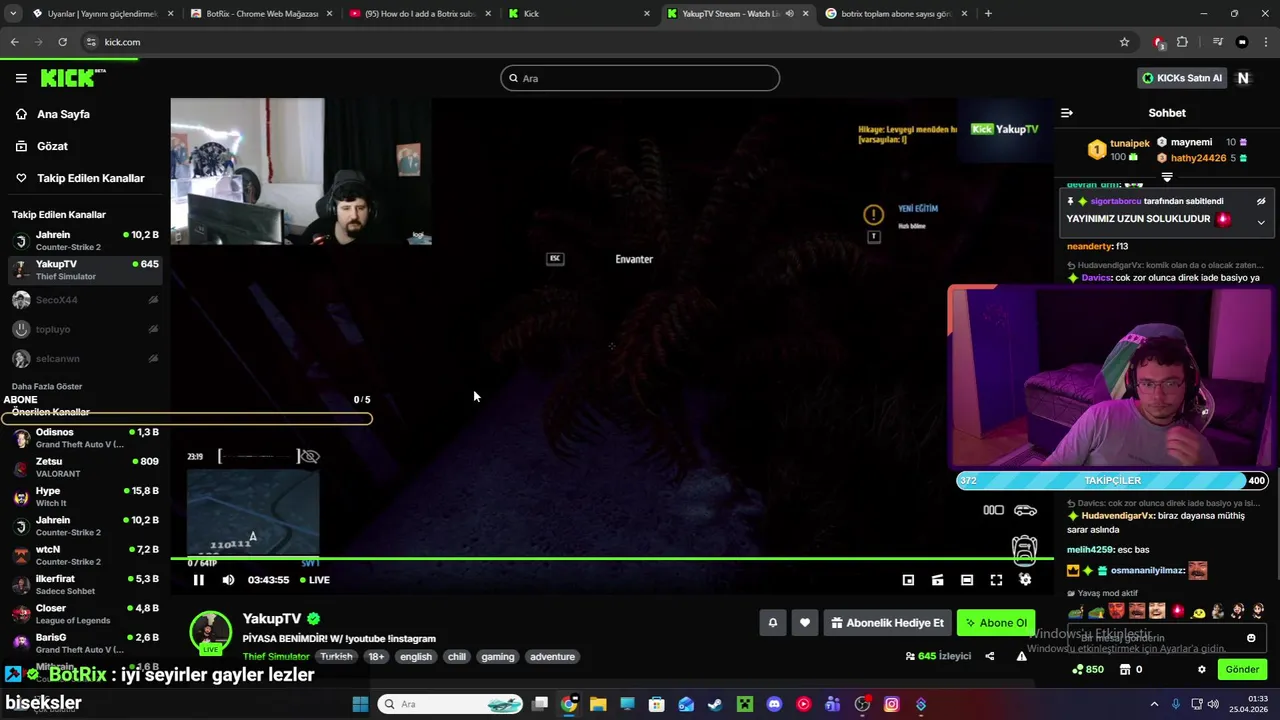Bookmark this page with star icon
1280x720 pixels.
[x=1124, y=42]
